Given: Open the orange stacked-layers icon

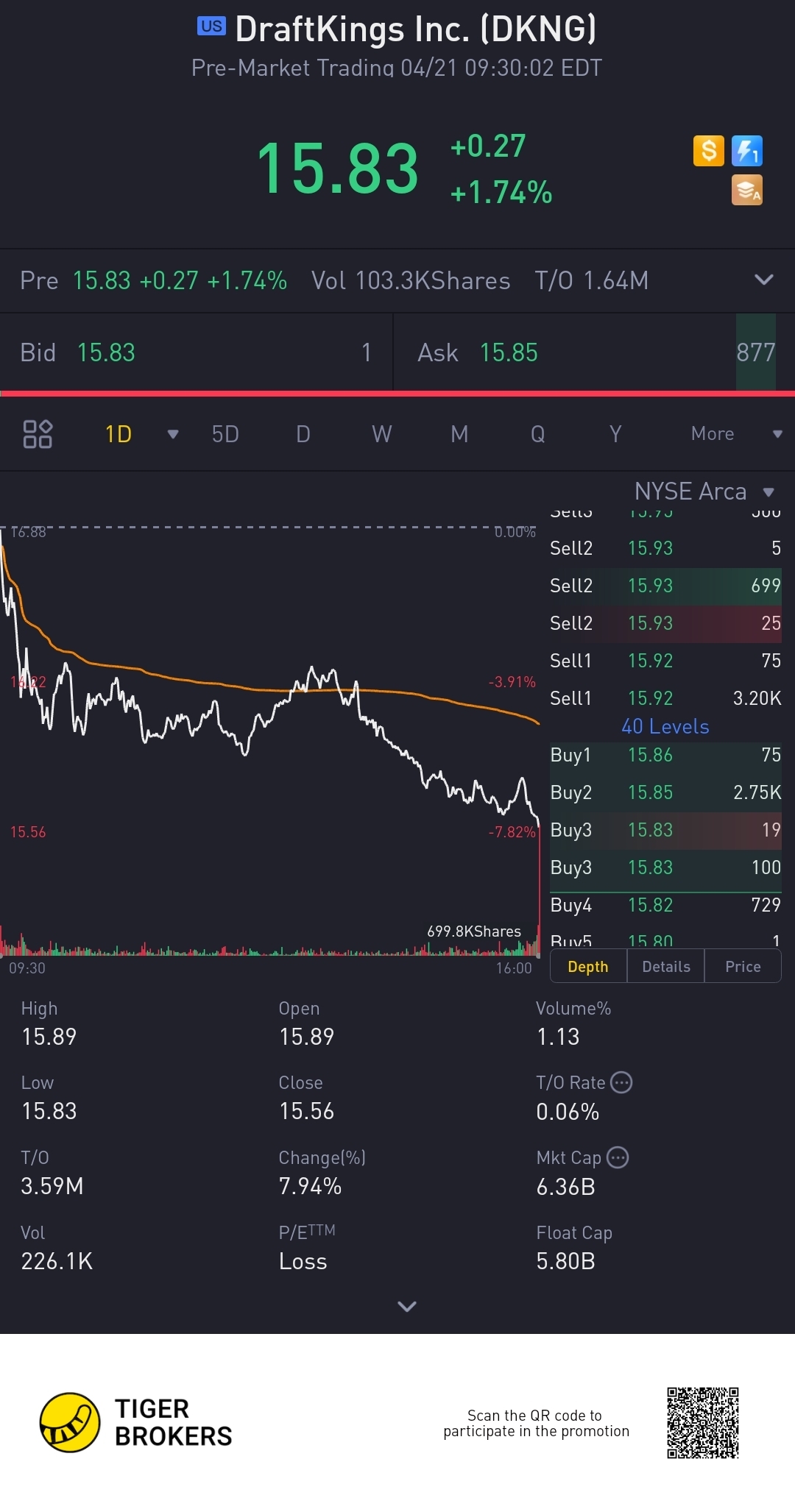Looking at the screenshot, I should (x=747, y=190).
